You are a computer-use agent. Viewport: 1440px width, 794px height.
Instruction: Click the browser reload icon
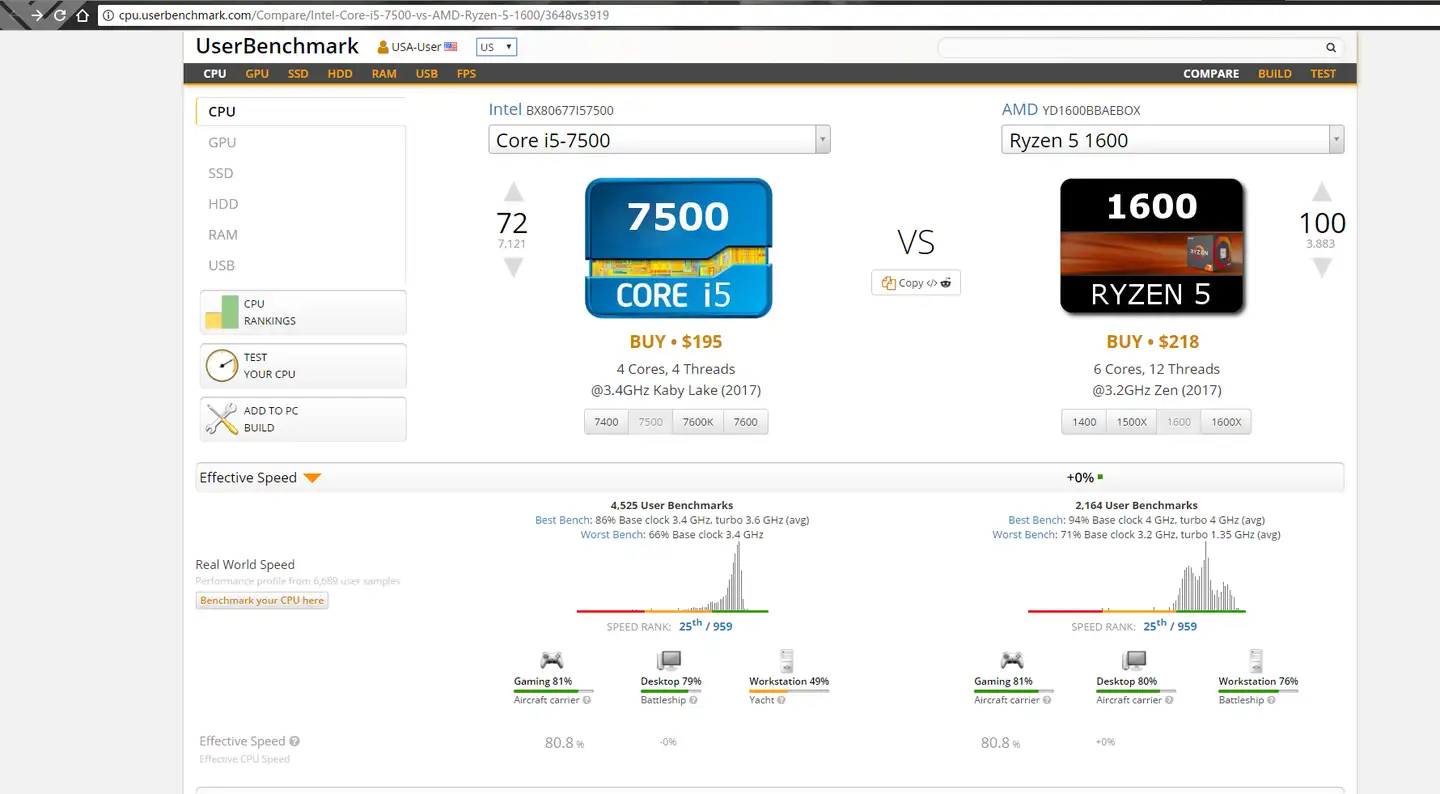click(x=60, y=15)
